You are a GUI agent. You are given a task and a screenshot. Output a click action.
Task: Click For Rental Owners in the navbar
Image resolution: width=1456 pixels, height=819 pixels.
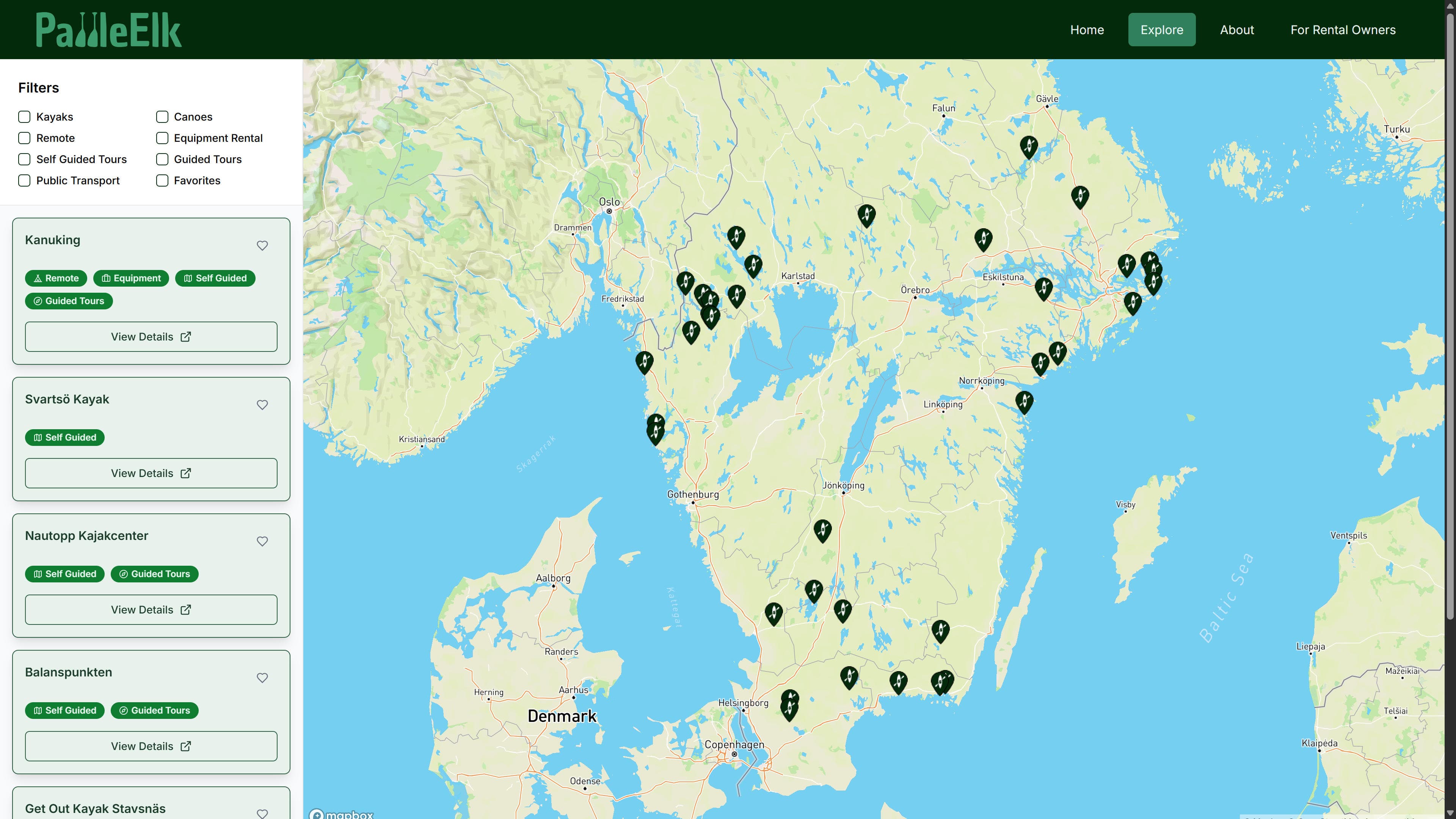point(1343,30)
